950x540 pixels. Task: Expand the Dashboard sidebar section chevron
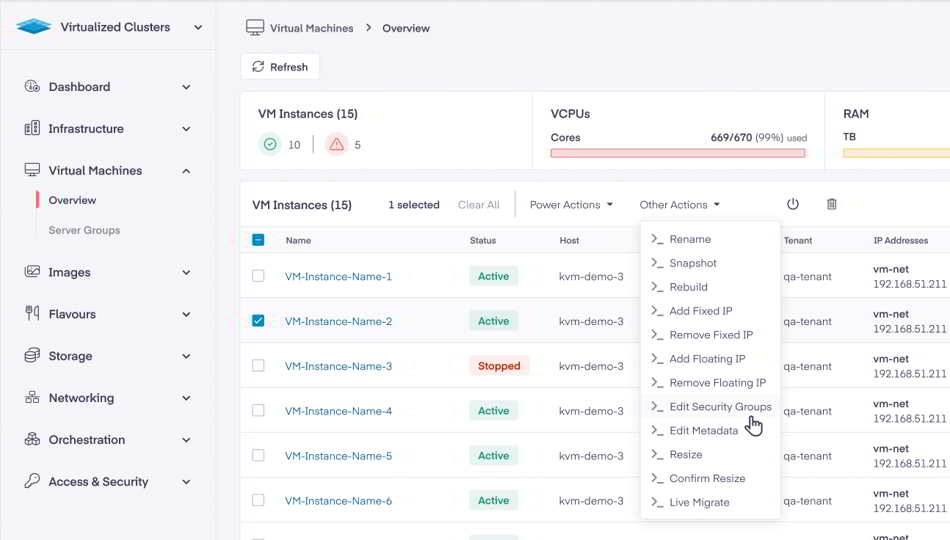pyautogui.click(x=186, y=87)
